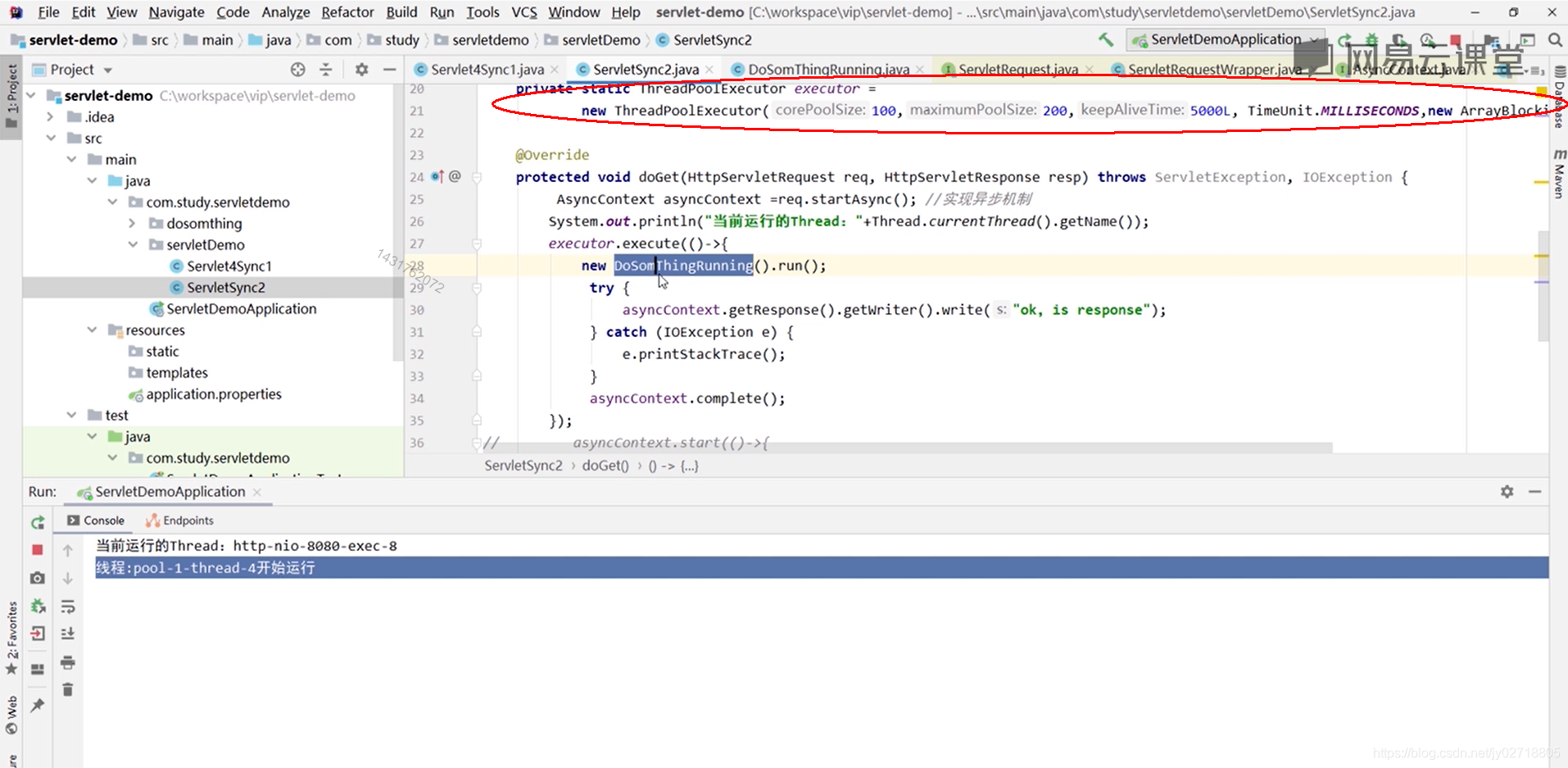Image resolution: width=1568 pixels, height=768 pixels.
Task: Stop the app using the top toolbar stop icon
Action: click(x=1455, y=39)
